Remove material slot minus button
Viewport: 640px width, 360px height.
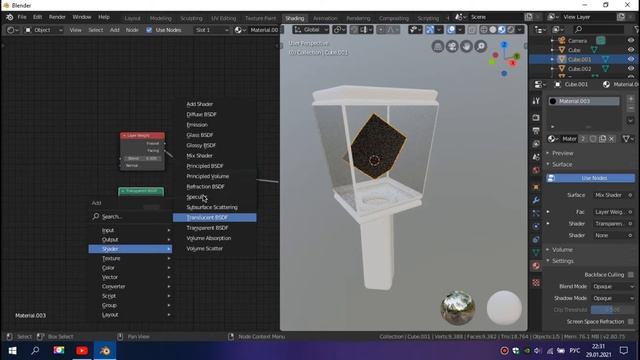tap(631, 108)
